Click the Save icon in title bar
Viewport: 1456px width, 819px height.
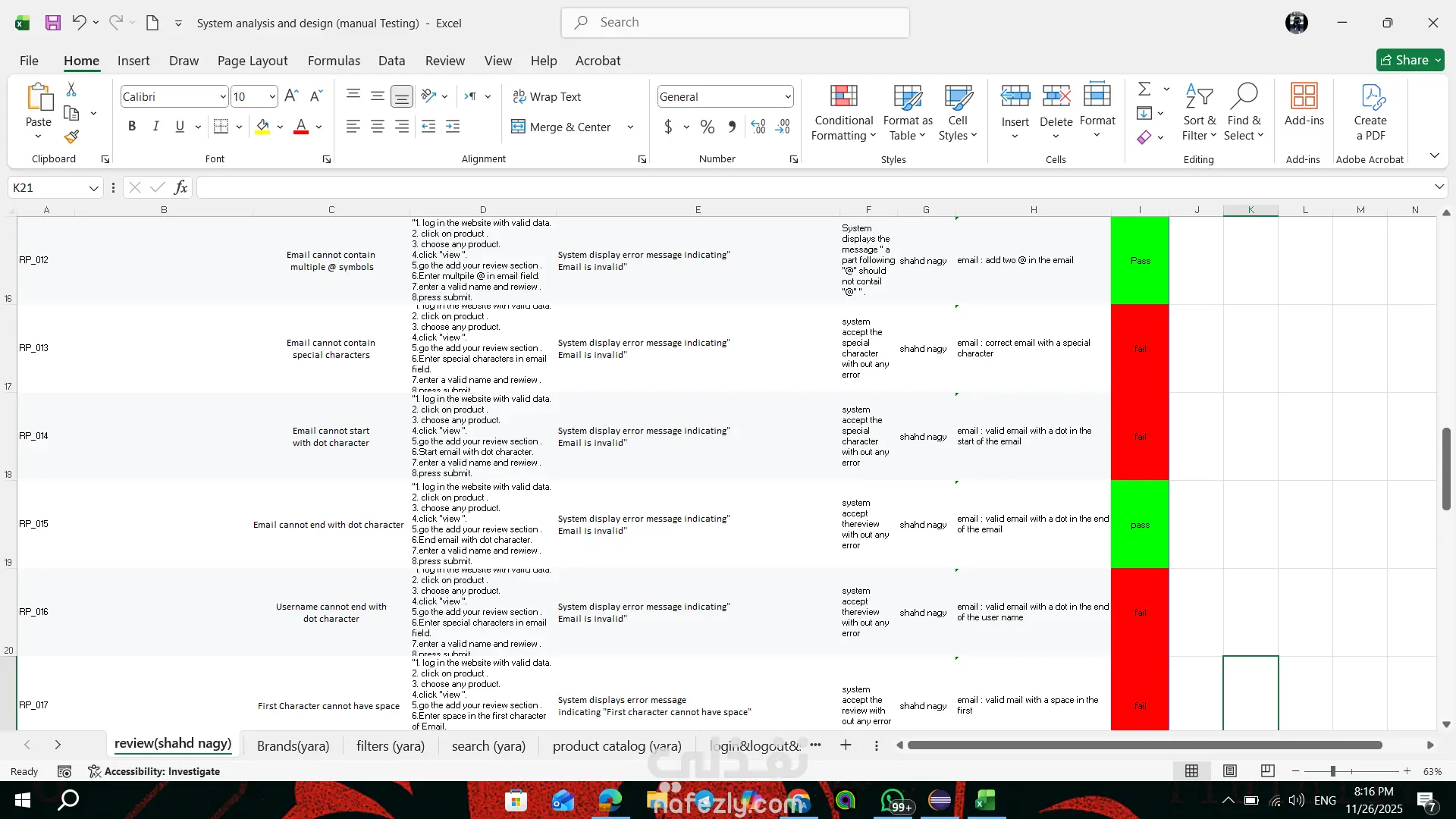click(52, 23)
